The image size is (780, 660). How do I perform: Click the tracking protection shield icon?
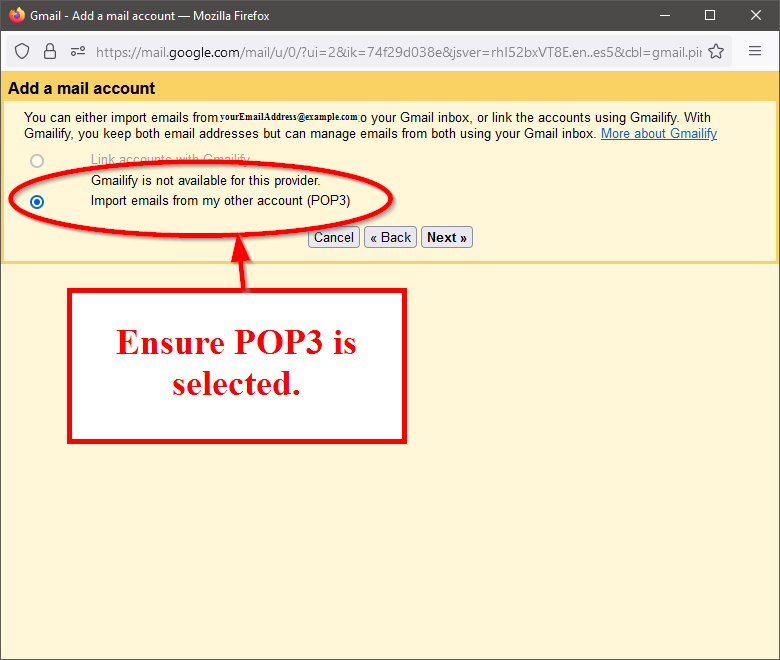[22, 51]
